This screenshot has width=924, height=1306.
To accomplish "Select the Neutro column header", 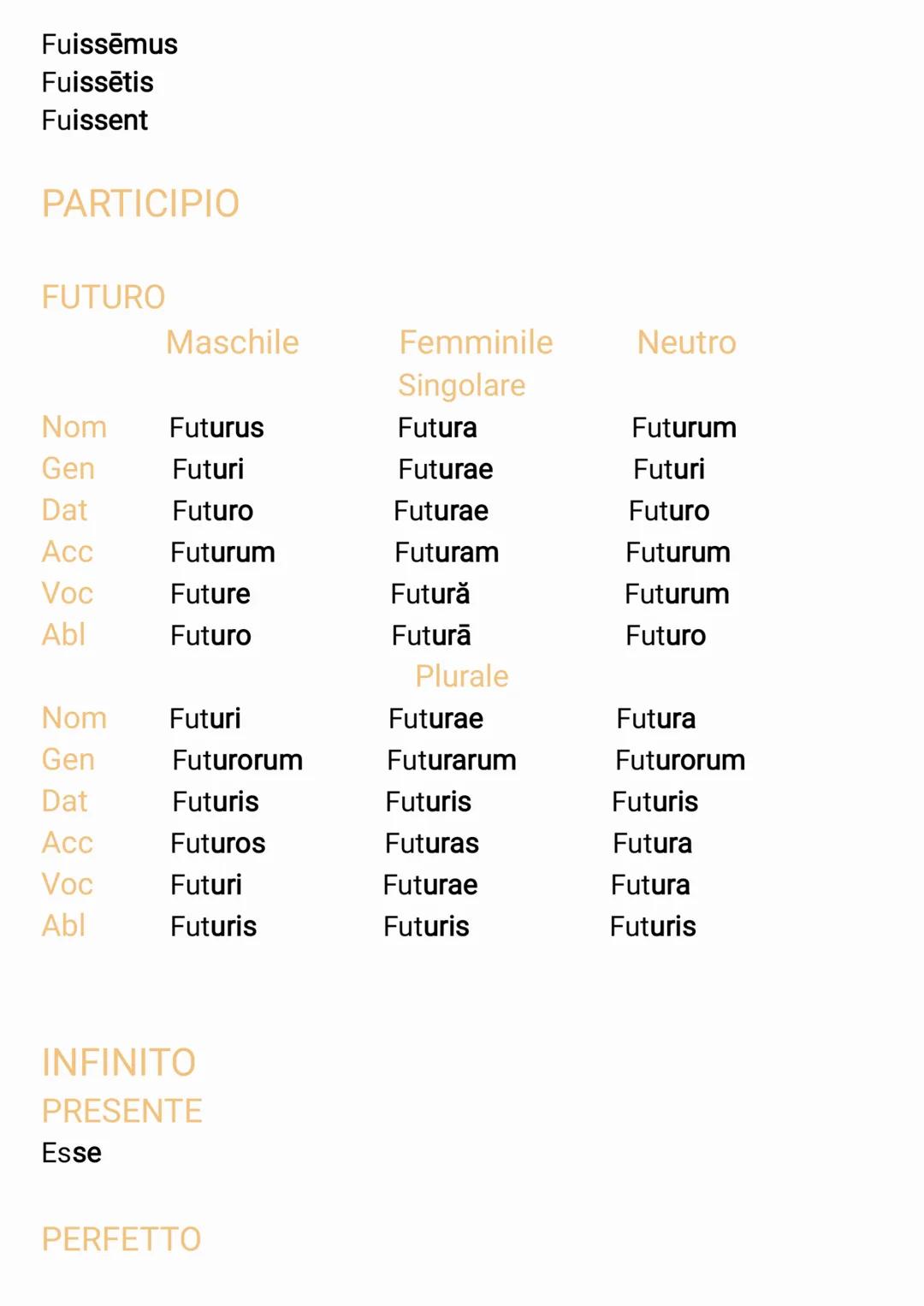I will (x=686, y=342).
